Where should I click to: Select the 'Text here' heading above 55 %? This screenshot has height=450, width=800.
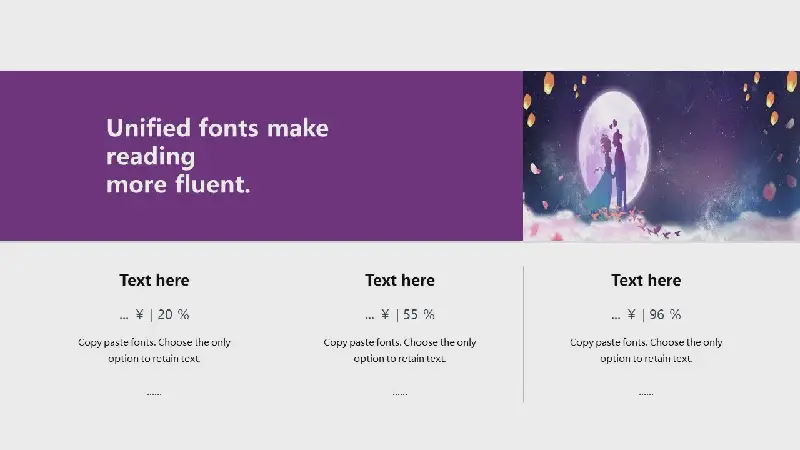tap(400, 280)
